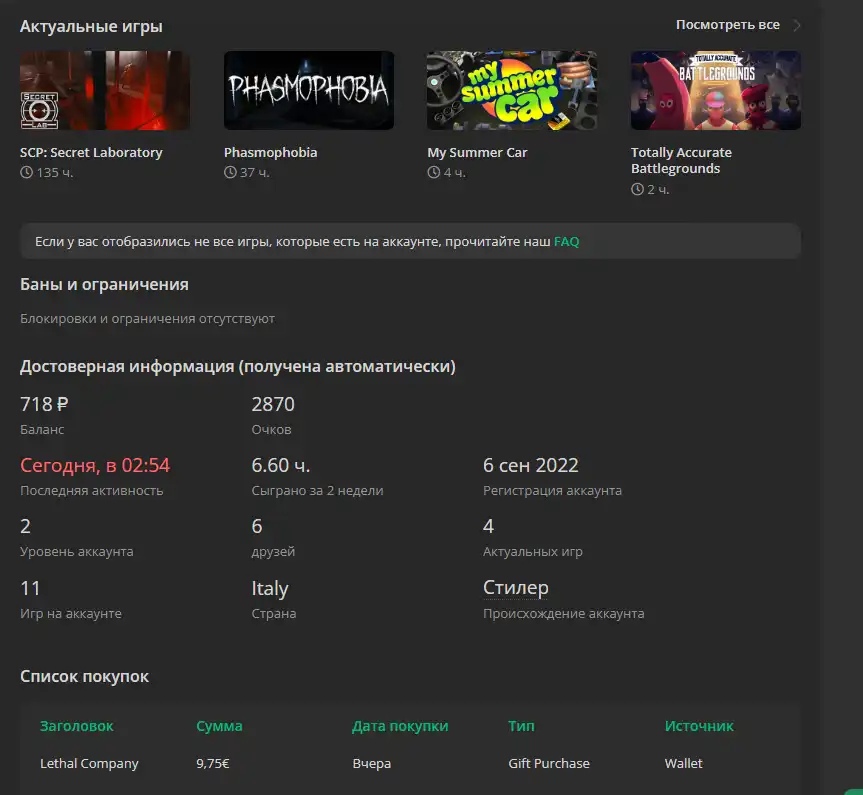Click the "Стилер" account origin value
Screen dimensions: 863x795
point(516,587)
